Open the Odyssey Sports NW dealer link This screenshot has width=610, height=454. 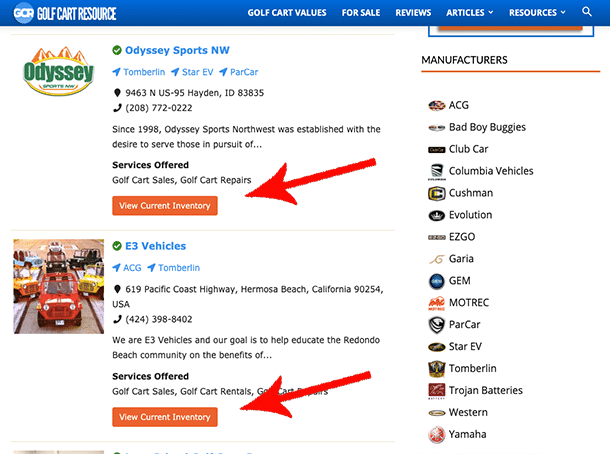pyautogui.click(x=177, y=50)
